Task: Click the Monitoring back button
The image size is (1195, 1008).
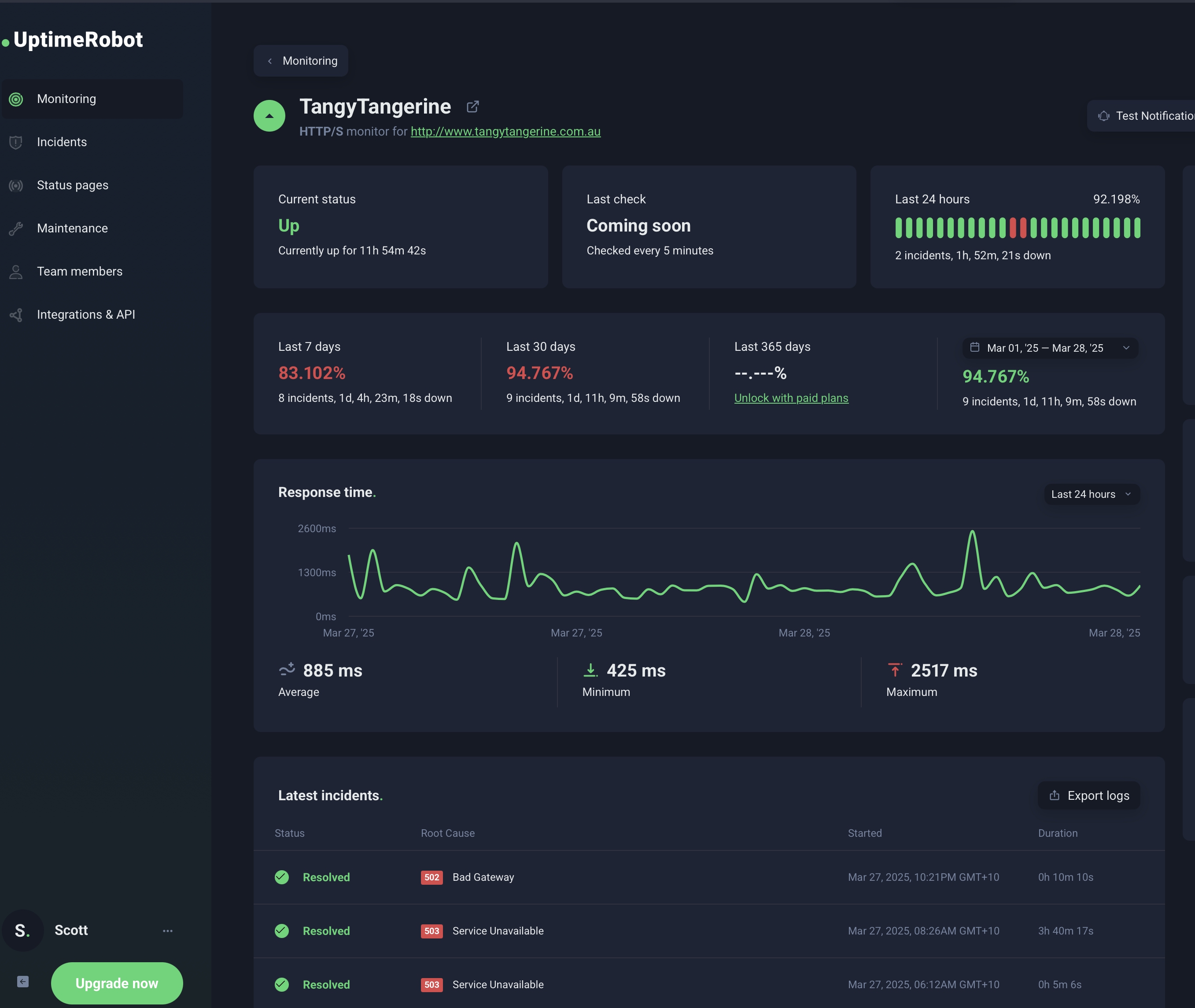Action: point(301,61)
